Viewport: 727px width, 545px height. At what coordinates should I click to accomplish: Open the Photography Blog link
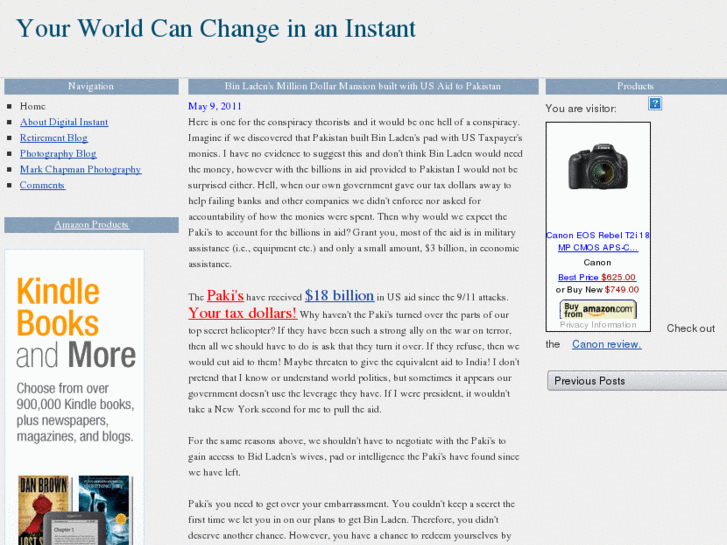coord(58,154)
